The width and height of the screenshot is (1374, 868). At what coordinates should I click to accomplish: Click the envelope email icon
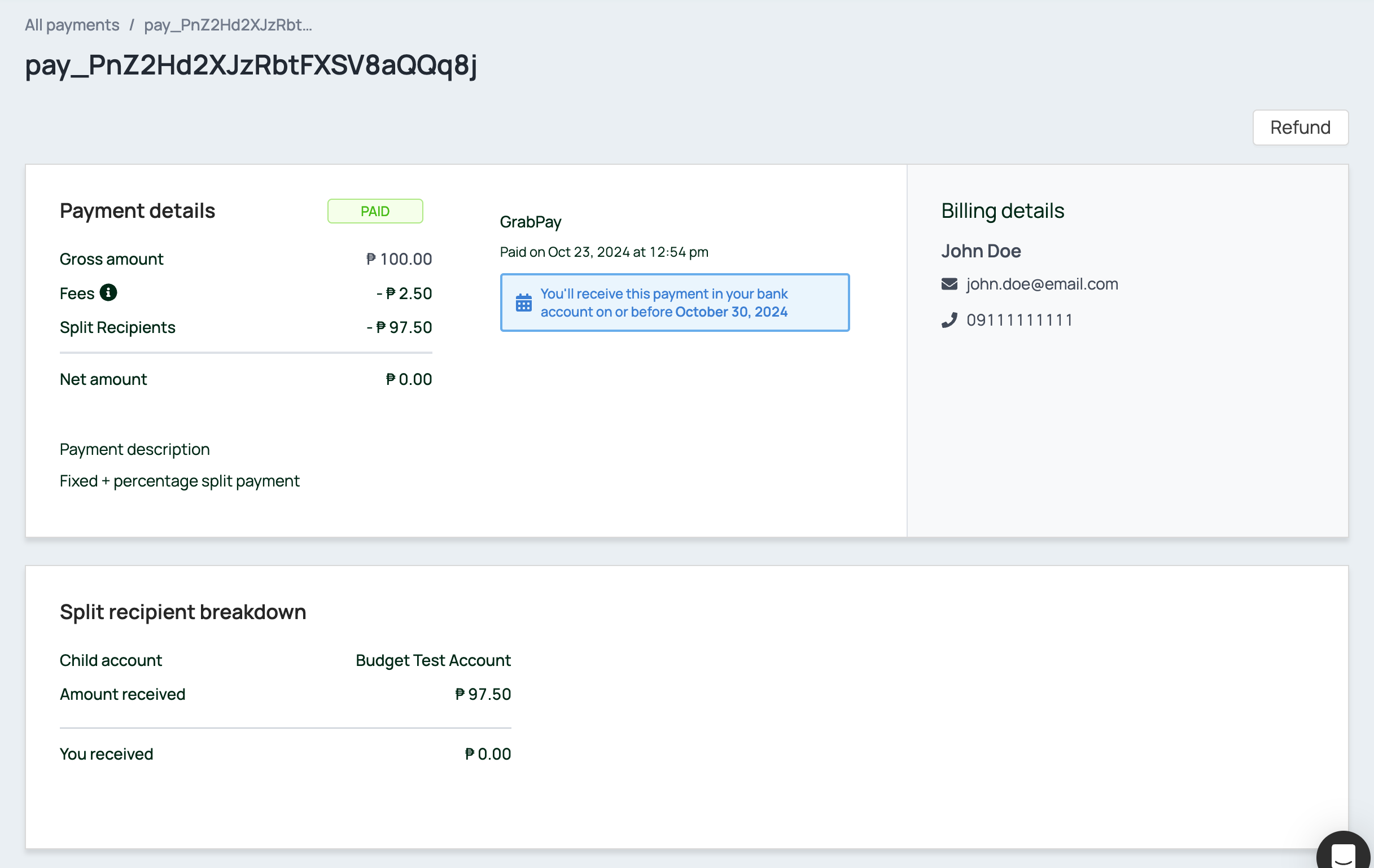[x=949, y=284]
